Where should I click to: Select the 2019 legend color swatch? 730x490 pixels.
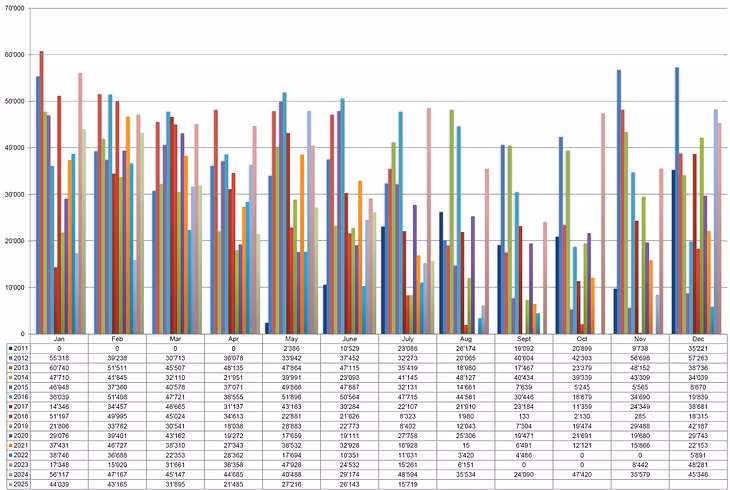10,426
